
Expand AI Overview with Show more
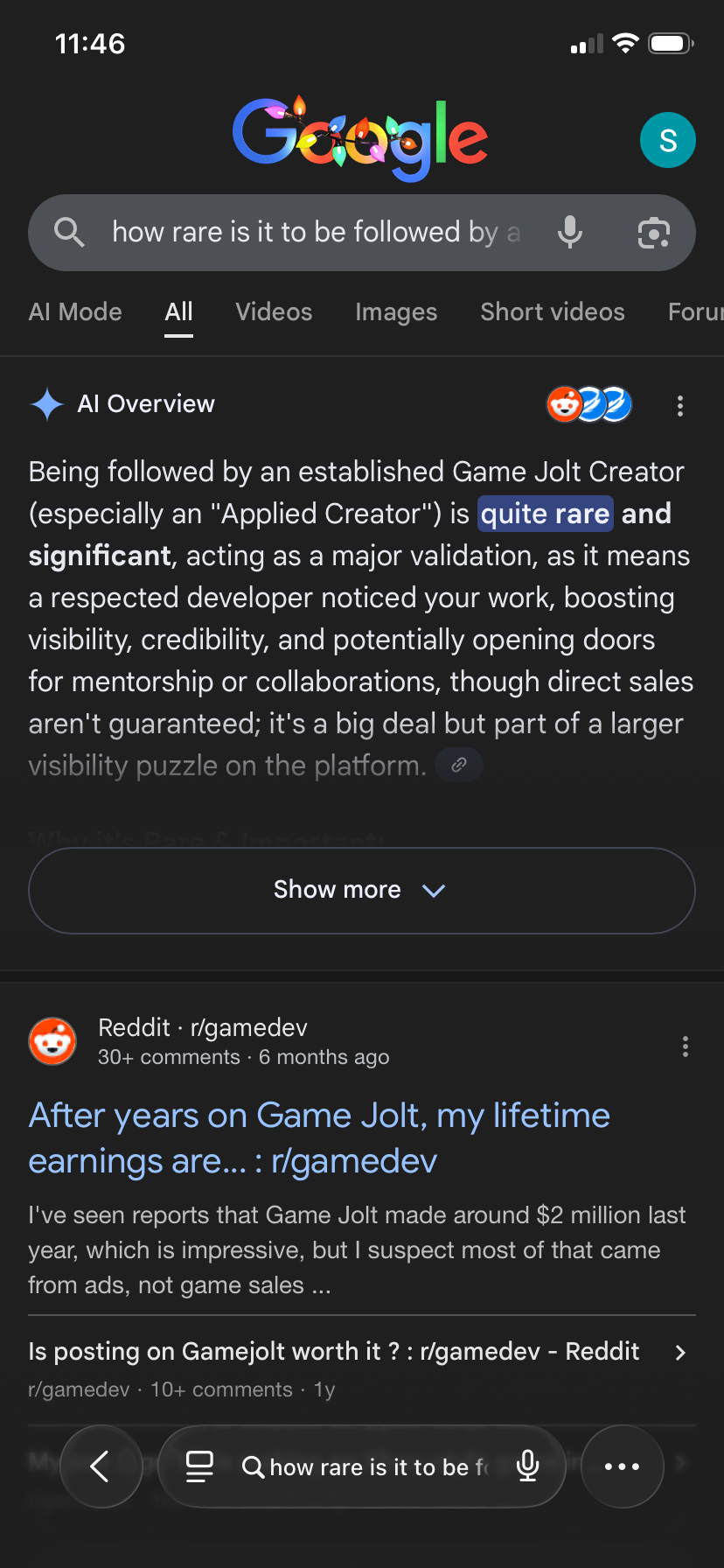coord(362,890)
